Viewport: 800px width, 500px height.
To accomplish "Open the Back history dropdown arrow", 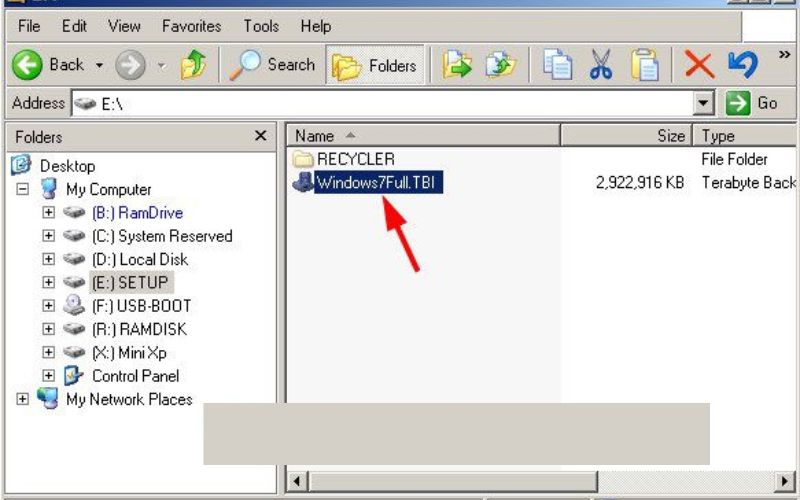I will coord(99,65).
